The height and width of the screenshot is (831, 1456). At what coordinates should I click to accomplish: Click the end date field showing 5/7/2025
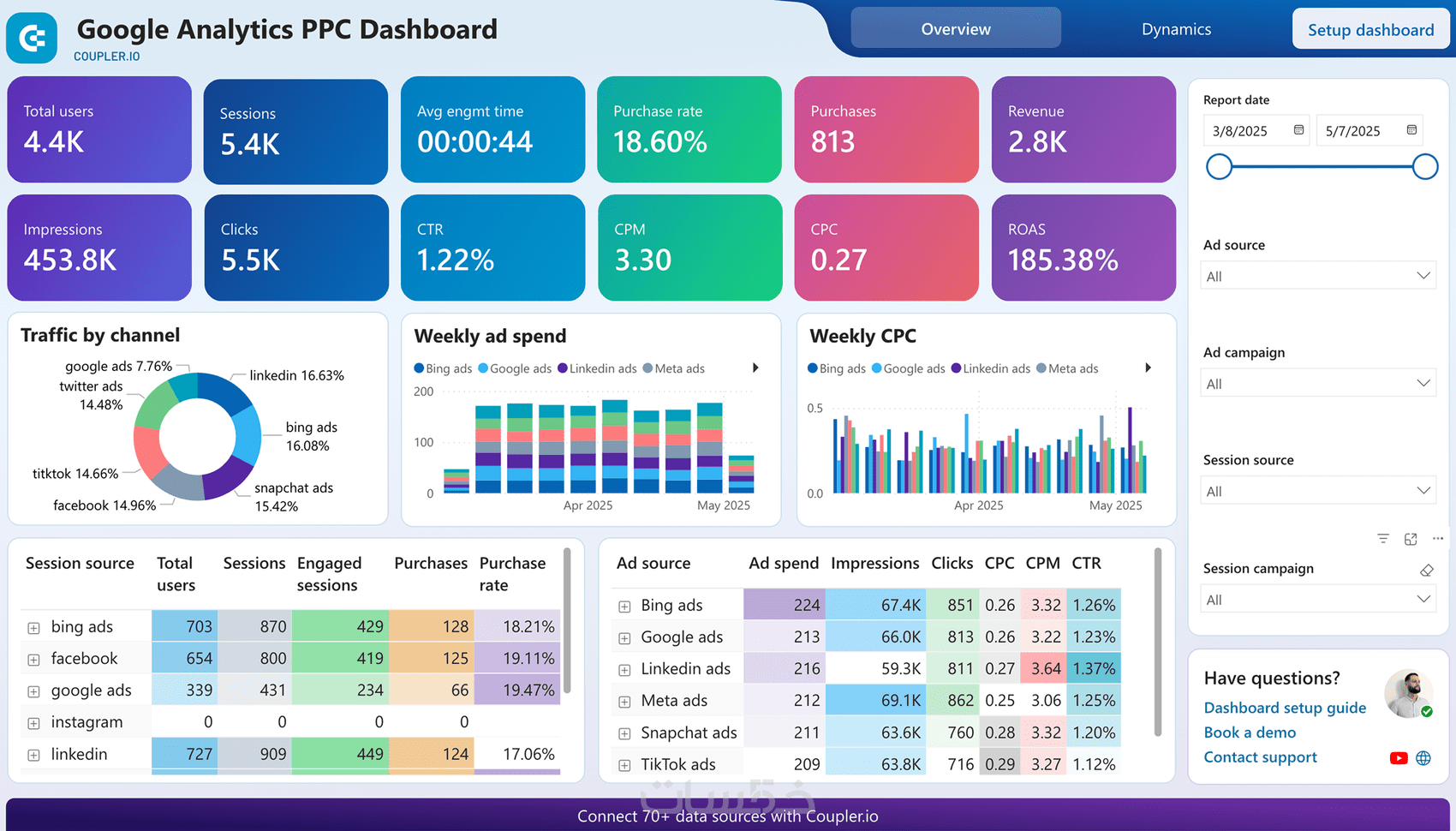(1369, 130)
